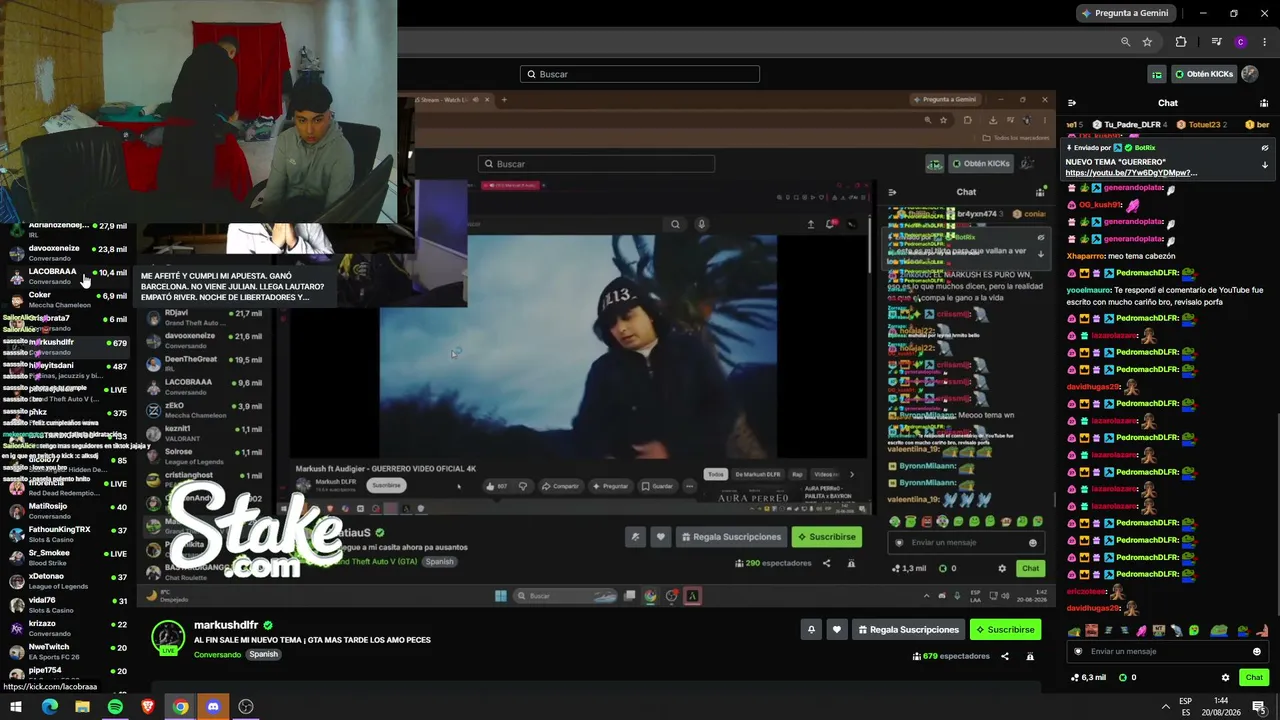
Task: Open the emoji picker in the chat box
Action: [x=1257, y=651]
